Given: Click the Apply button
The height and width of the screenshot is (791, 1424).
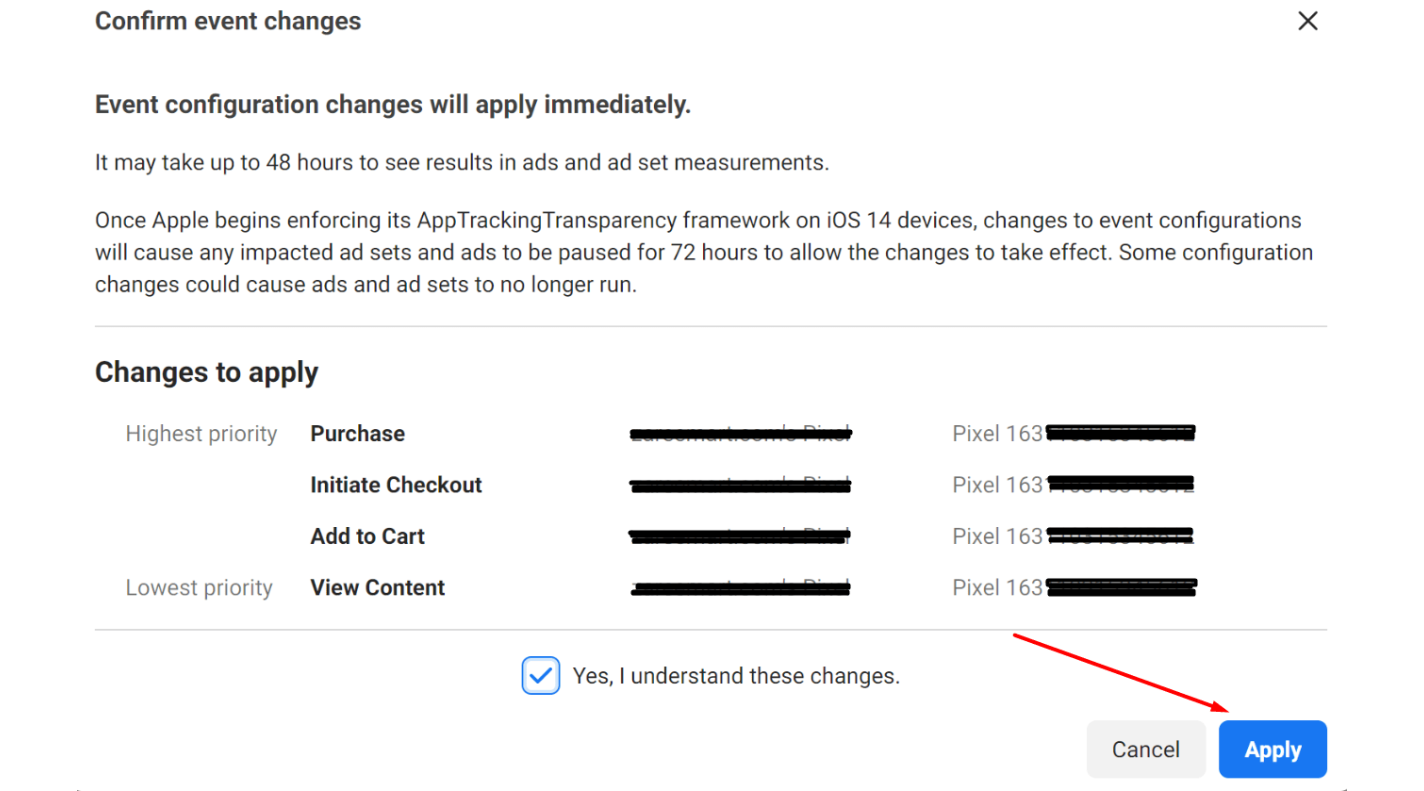Looking at the screenshot, I should point(1272,749).
